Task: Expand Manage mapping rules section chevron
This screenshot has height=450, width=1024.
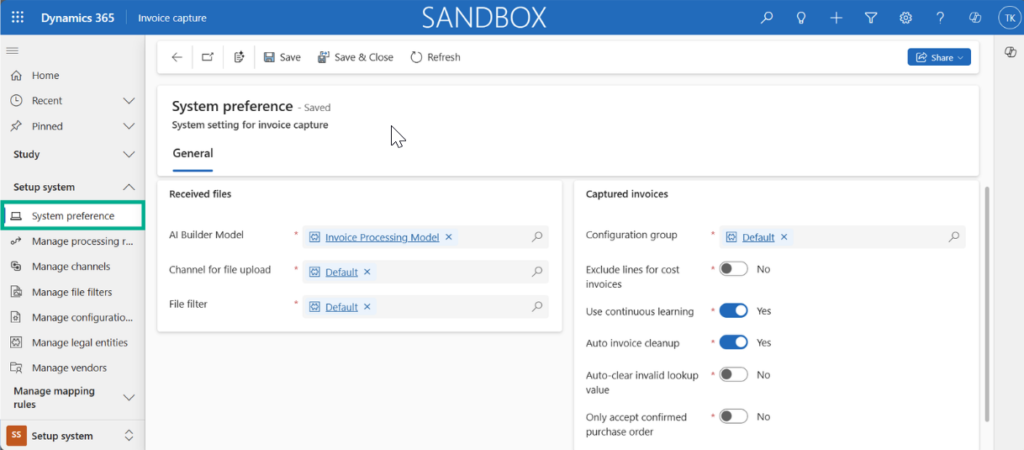Action: click(129, 398)
